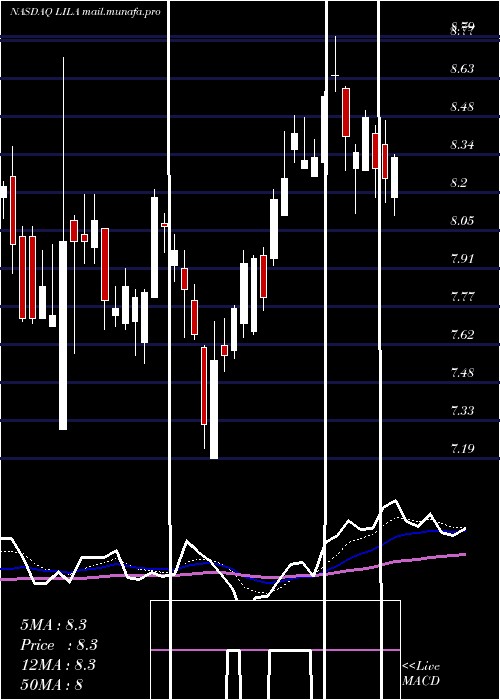This screenshot has width=500, height=700.
Task: Click the 7.33 price axis label
Action: coord(463,410)
